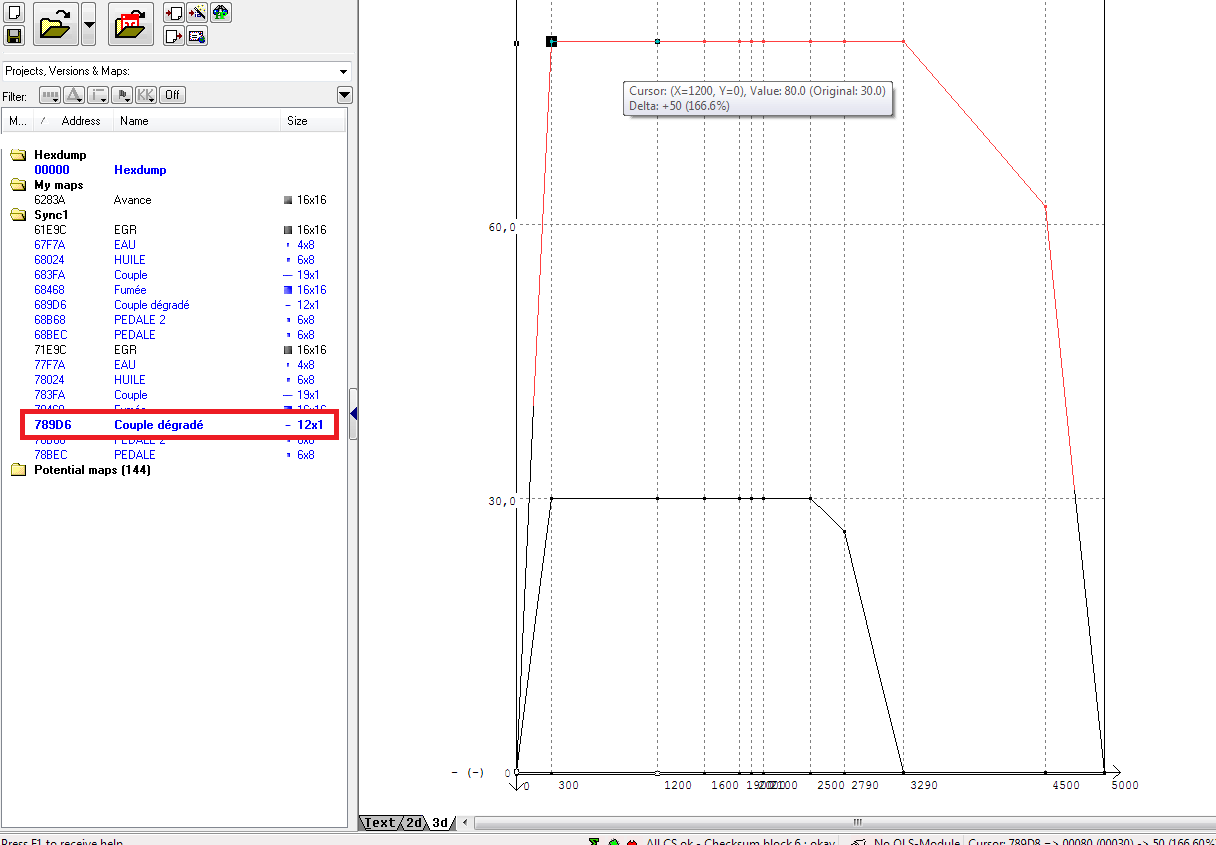Click the open project folder icon

point(55,24)
